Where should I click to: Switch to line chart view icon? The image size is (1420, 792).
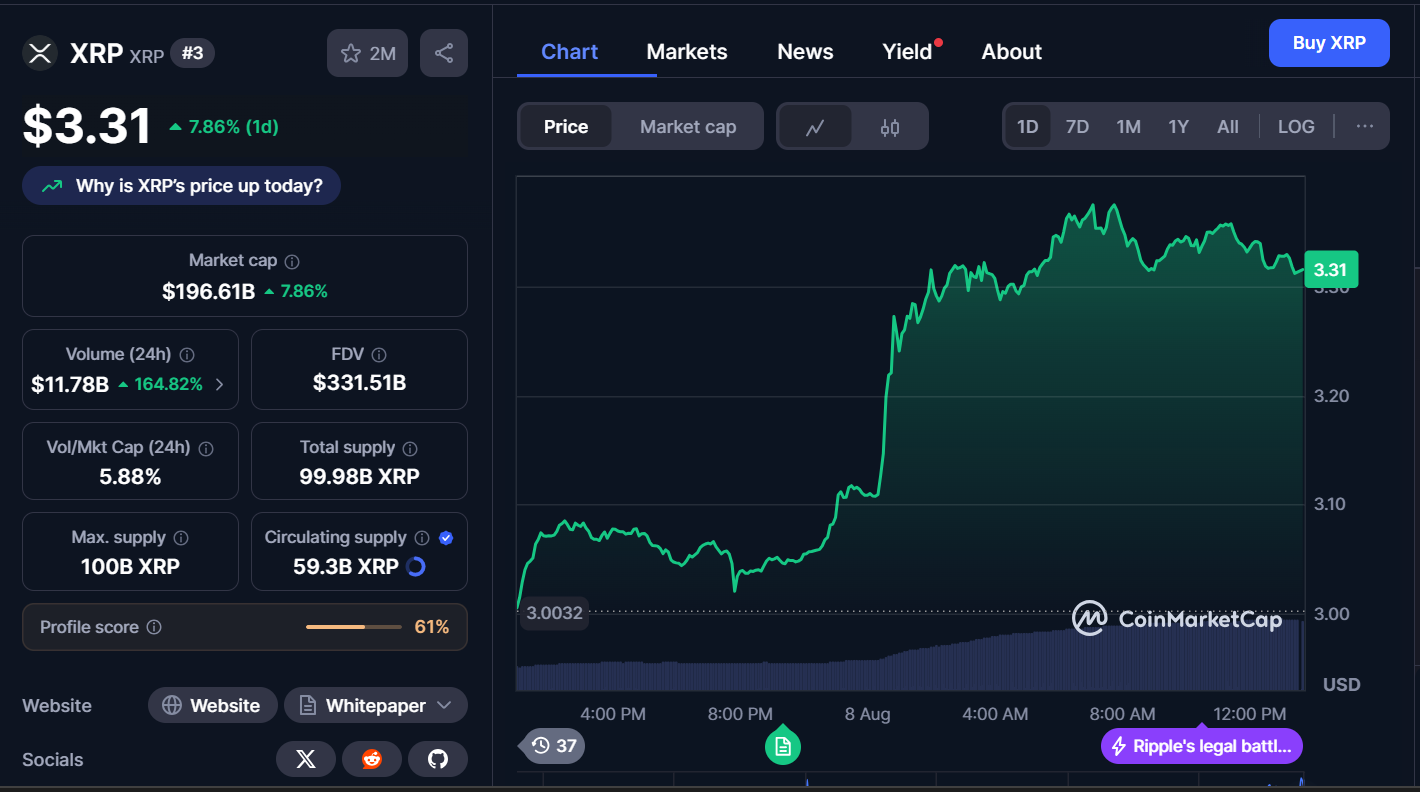coord(815,127)
